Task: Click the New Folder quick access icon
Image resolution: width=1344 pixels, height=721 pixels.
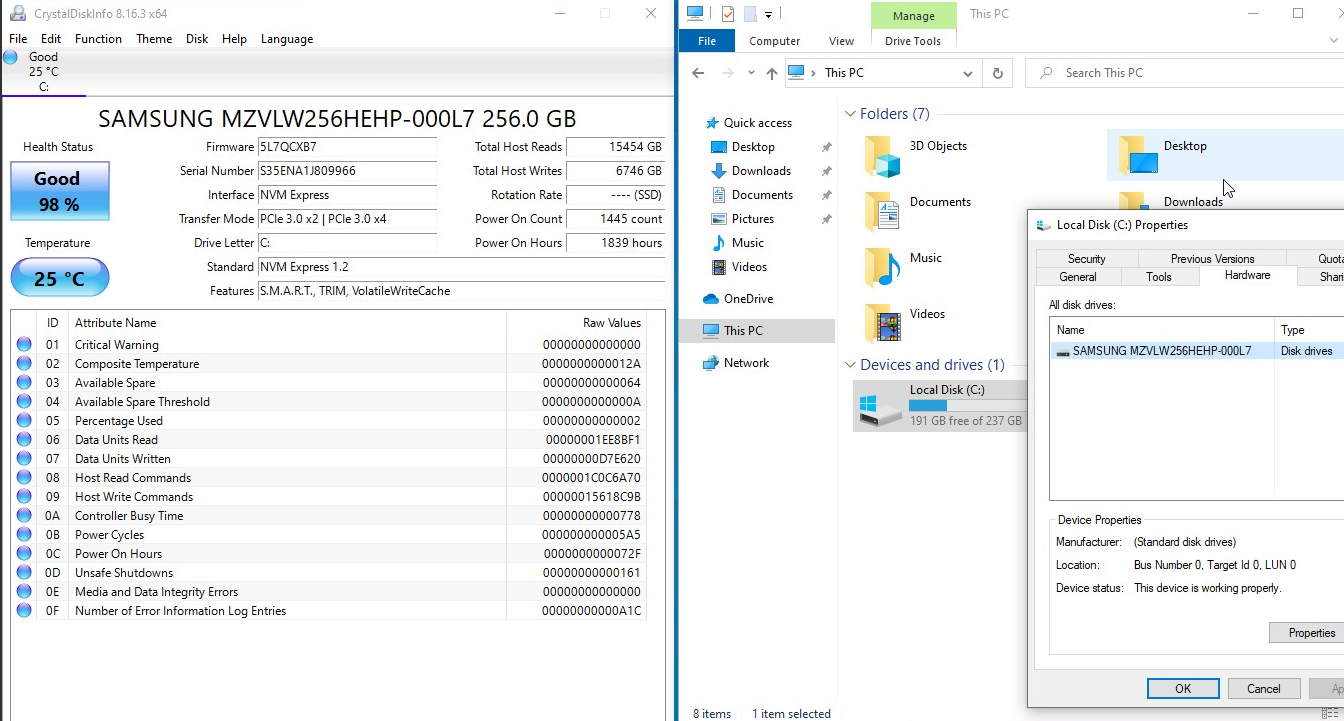Action: pyautogui.click(x=749, y=14)
